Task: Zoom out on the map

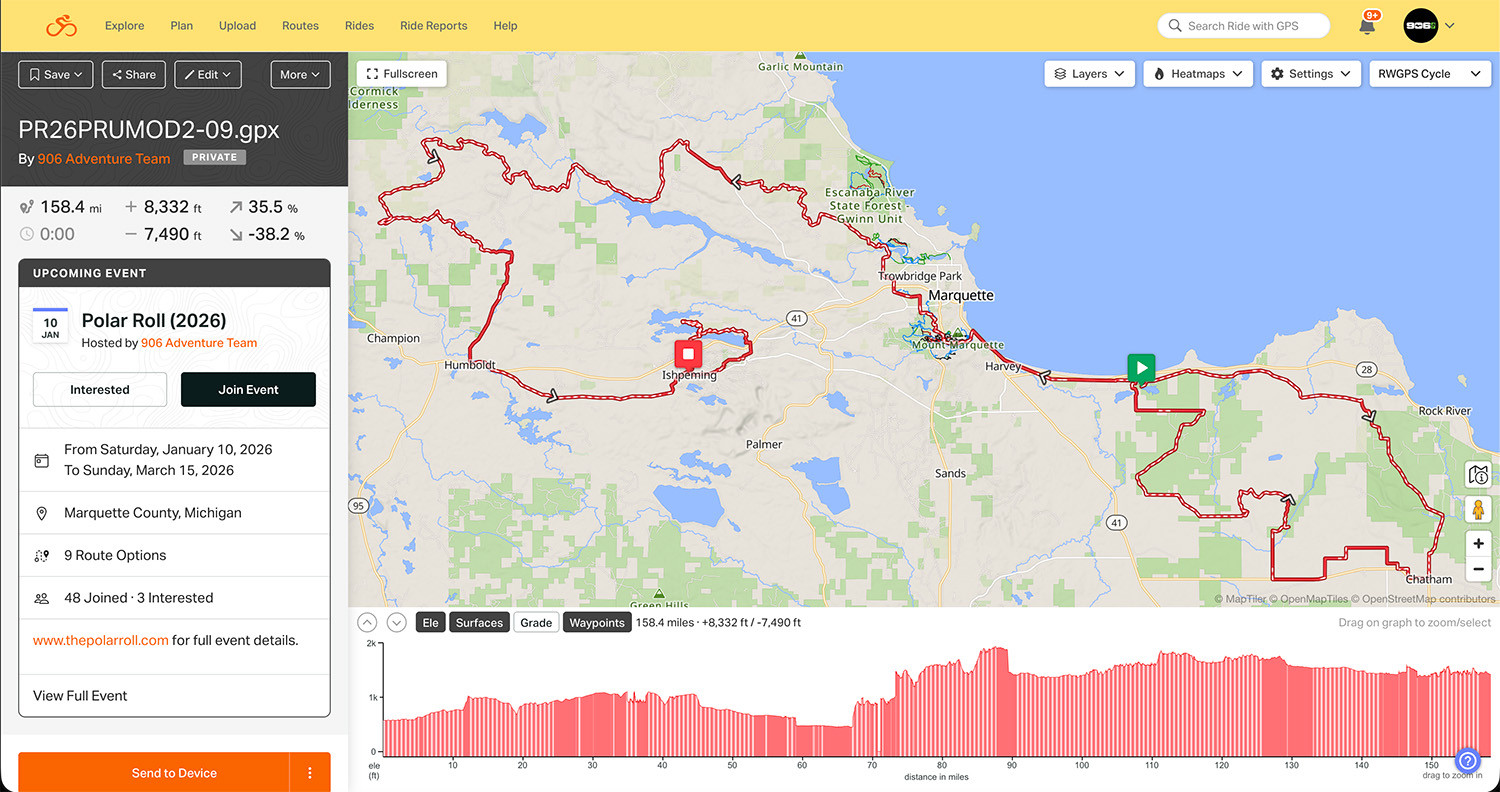Action: pyautogui.click(x=1478, y=569)
